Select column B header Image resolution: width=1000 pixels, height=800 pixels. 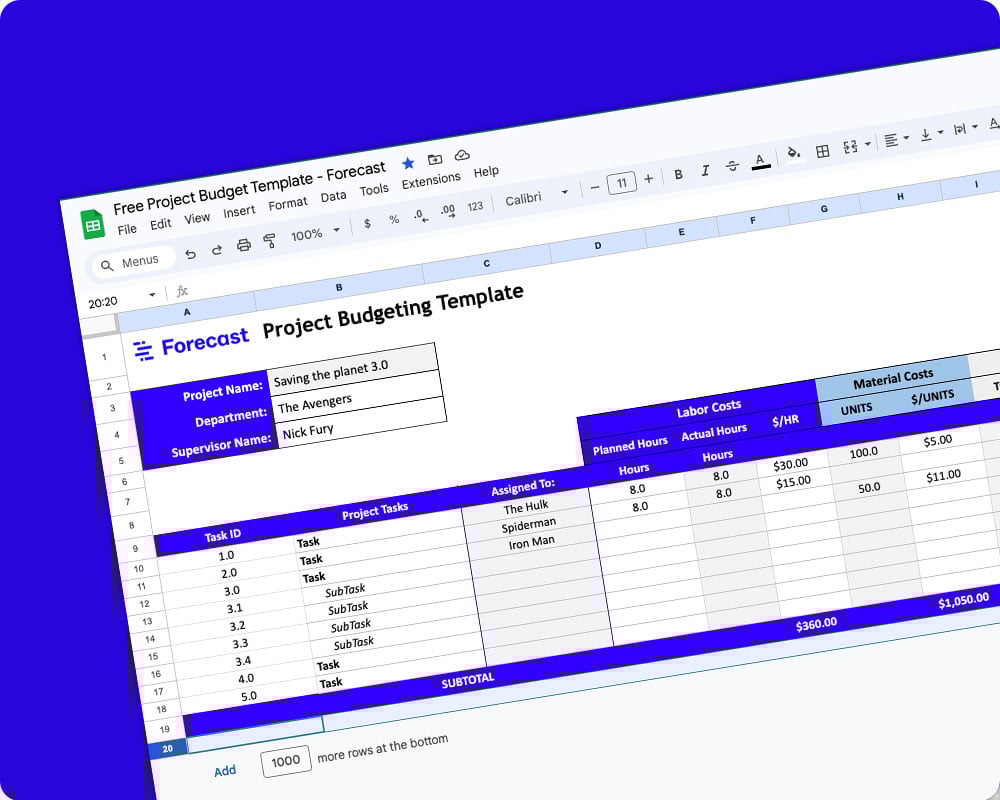click(x=339, y=288)
